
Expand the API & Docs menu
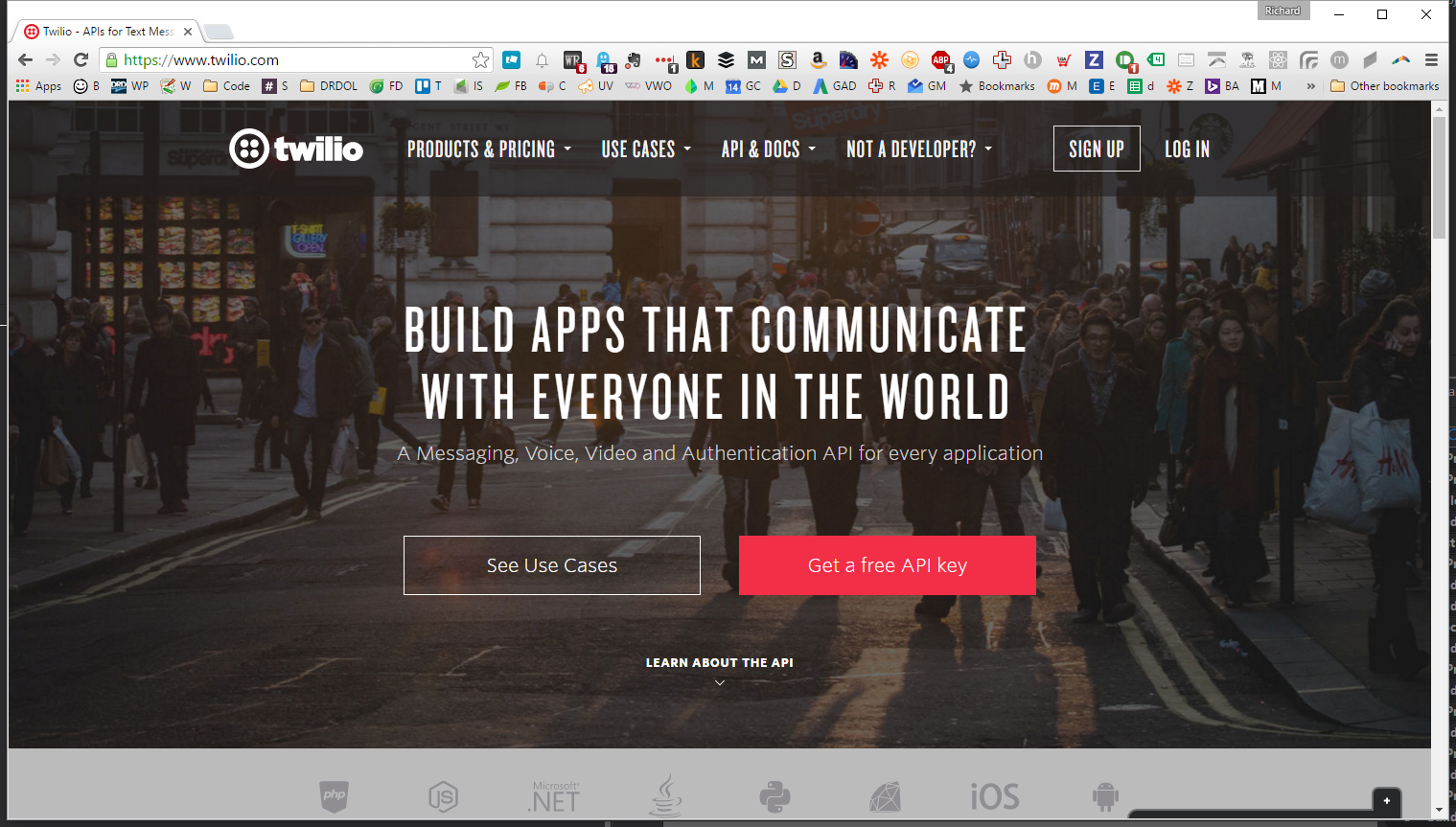point(769,149)
